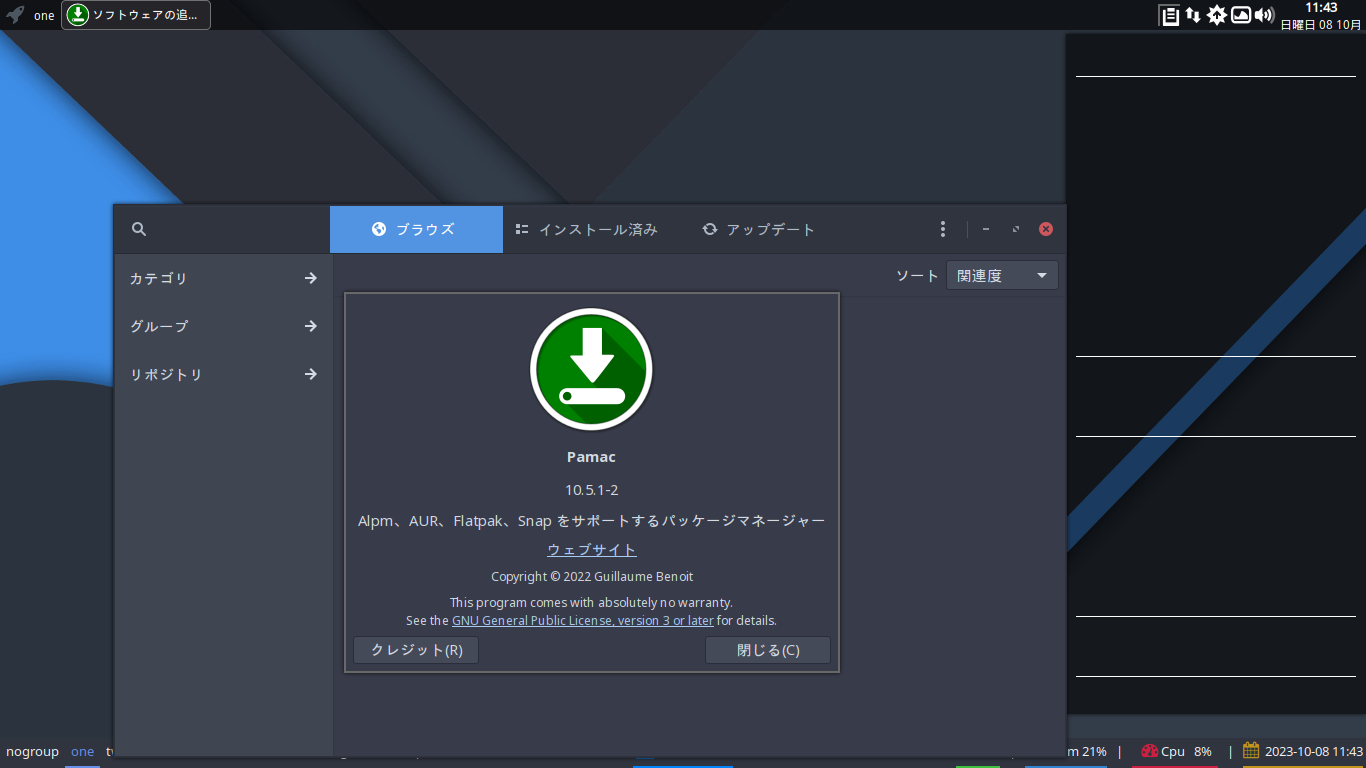Expand the グループ arrow
1366x768 pixels.
coord(311,326)
